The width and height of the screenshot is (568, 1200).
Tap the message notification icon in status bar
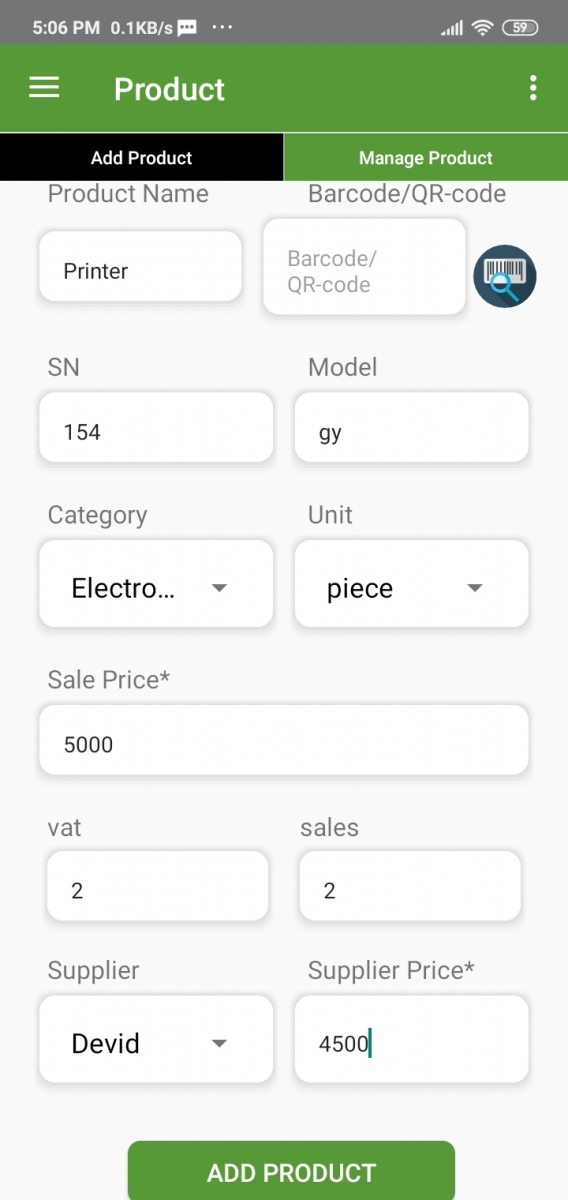point(187,28)
